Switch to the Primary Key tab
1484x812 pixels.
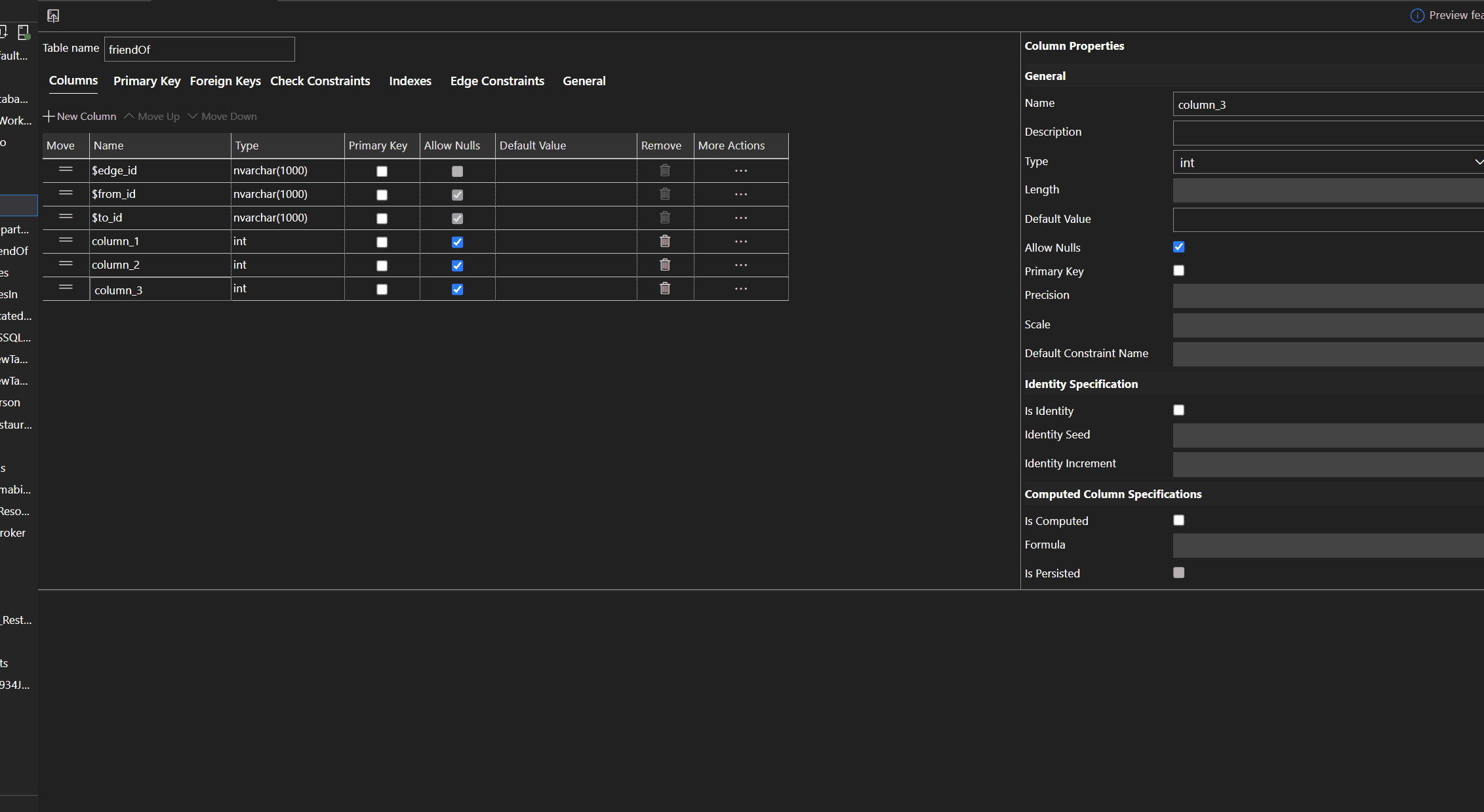(x=147, y=81)
